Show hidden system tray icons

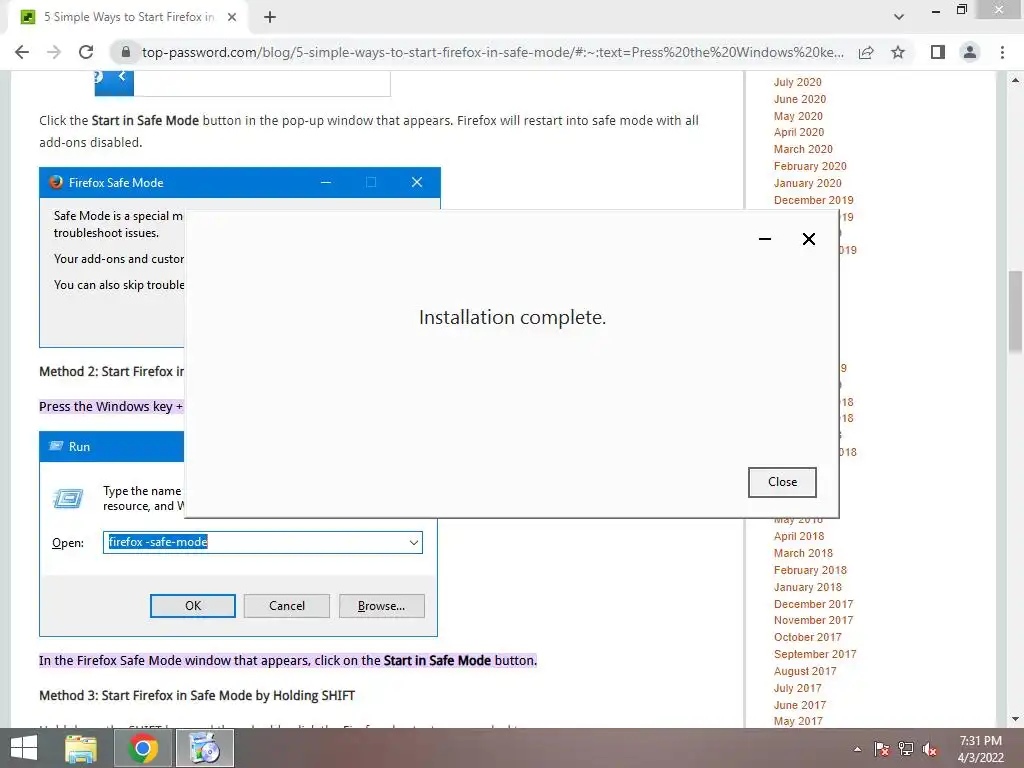tap(857, 749)
